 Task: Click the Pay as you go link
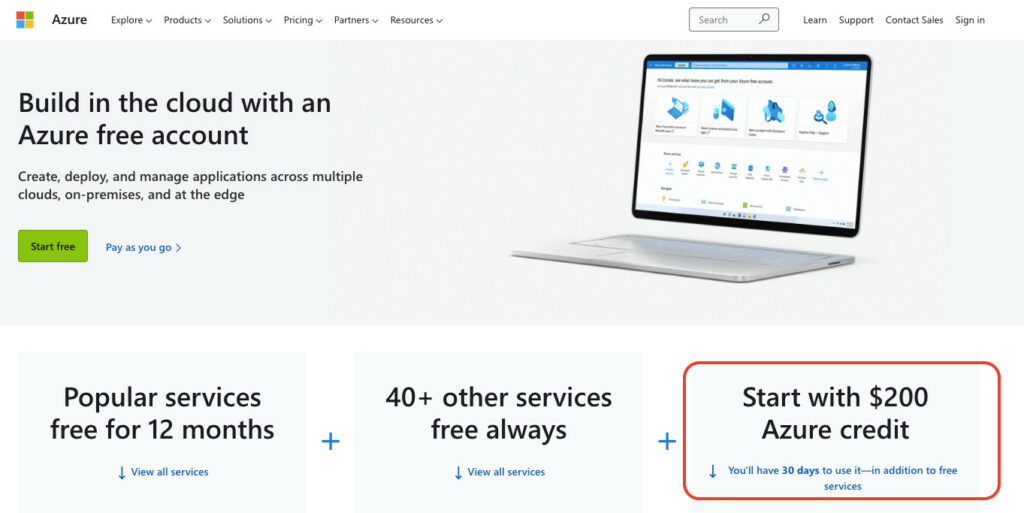144,247
